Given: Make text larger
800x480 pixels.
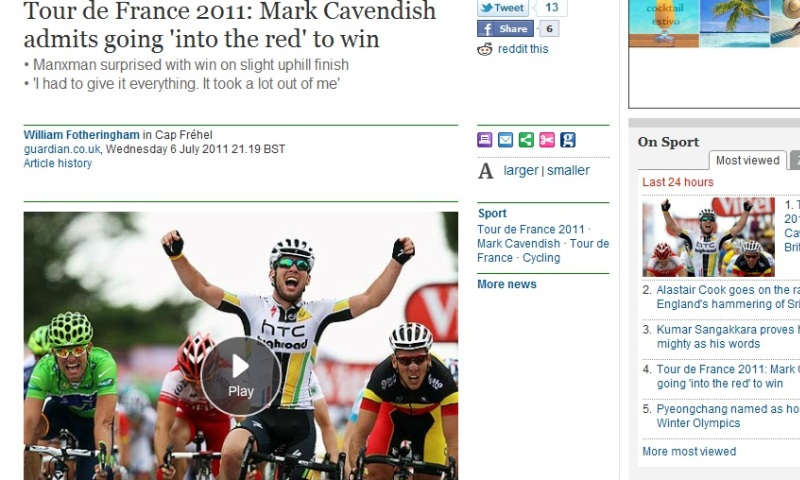Looking at the screenshot, I should pyautogui.click(x=521, y=170).
